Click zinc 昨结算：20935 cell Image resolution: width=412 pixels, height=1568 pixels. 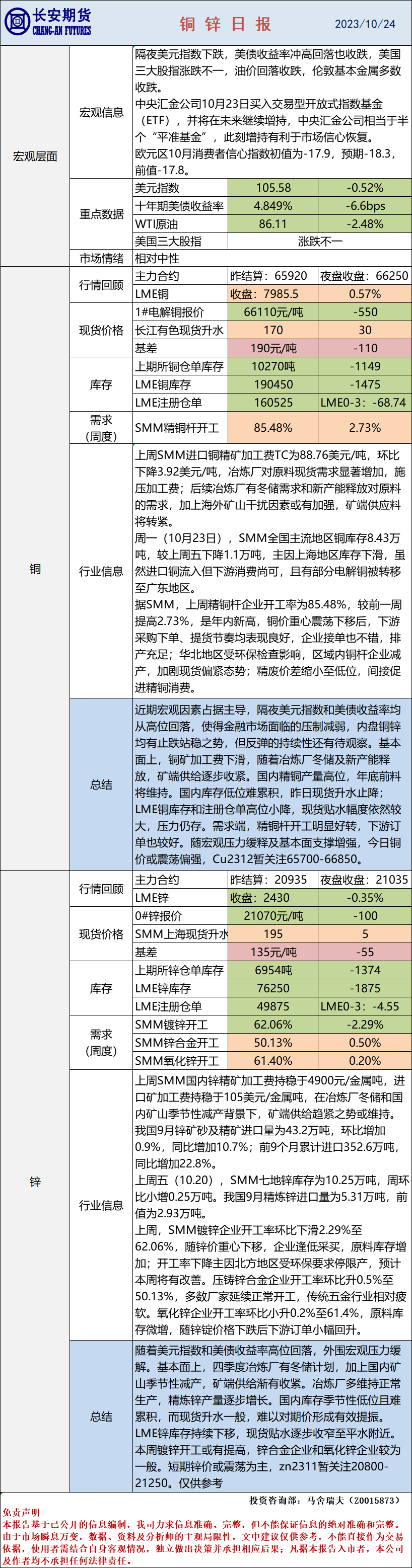tap(273, 880)
